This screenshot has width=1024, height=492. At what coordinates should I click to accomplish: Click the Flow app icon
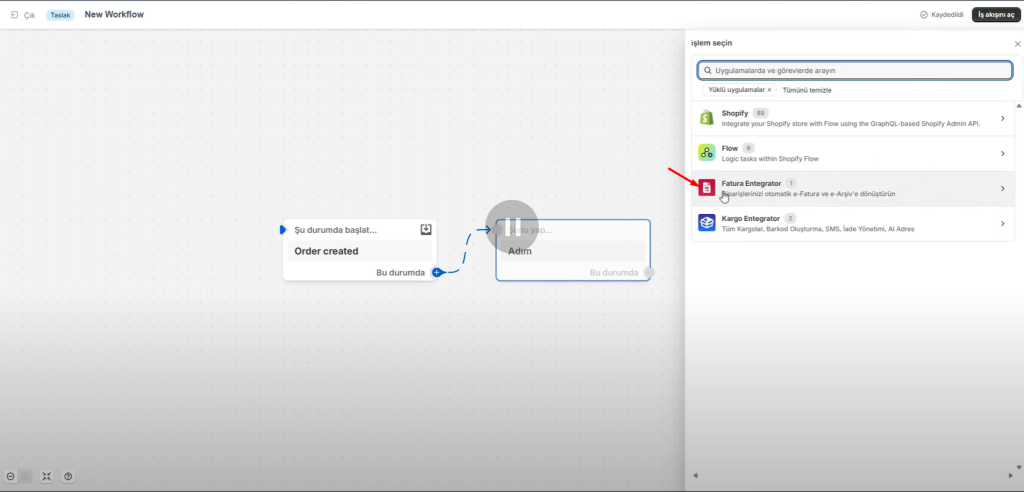tap(706, 153)
